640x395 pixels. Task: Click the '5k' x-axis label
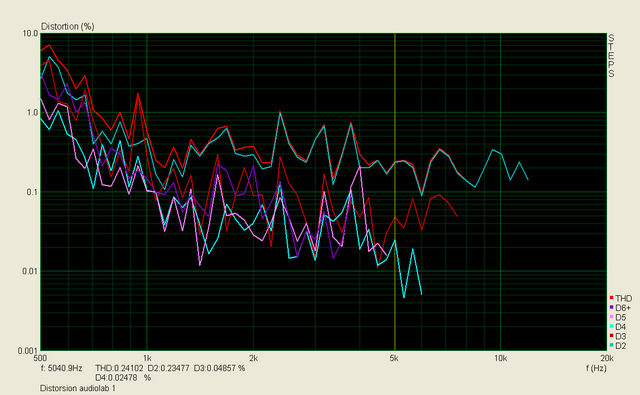coord(394,358)
